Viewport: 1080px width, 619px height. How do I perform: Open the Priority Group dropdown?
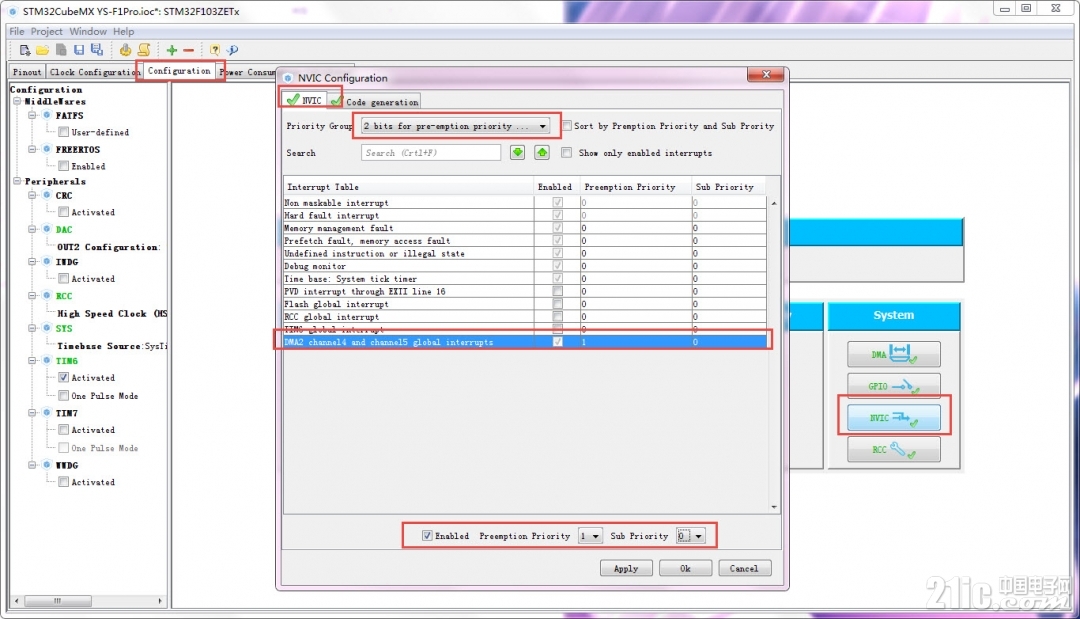tap(455, 126)
